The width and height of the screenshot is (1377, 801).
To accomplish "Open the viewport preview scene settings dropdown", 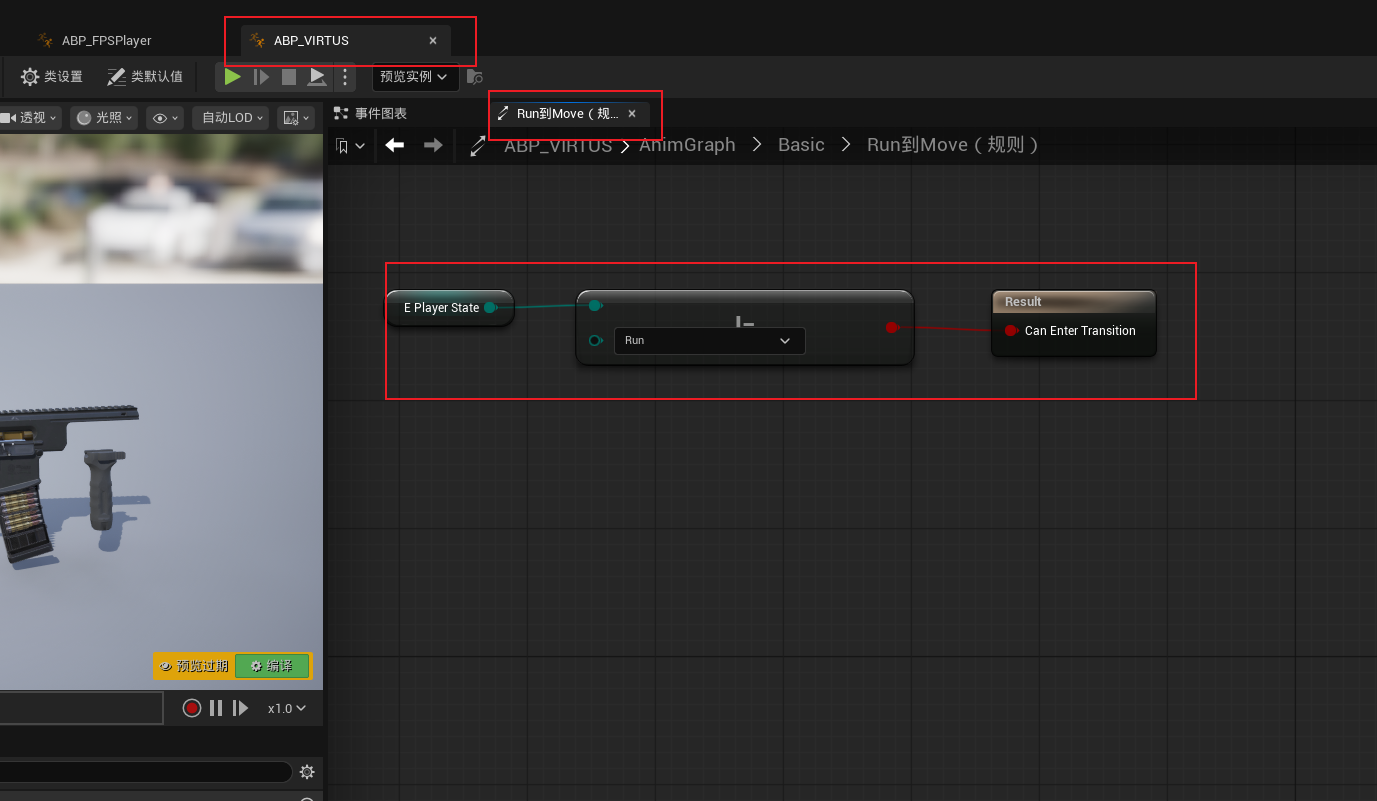I will [297, 118].
